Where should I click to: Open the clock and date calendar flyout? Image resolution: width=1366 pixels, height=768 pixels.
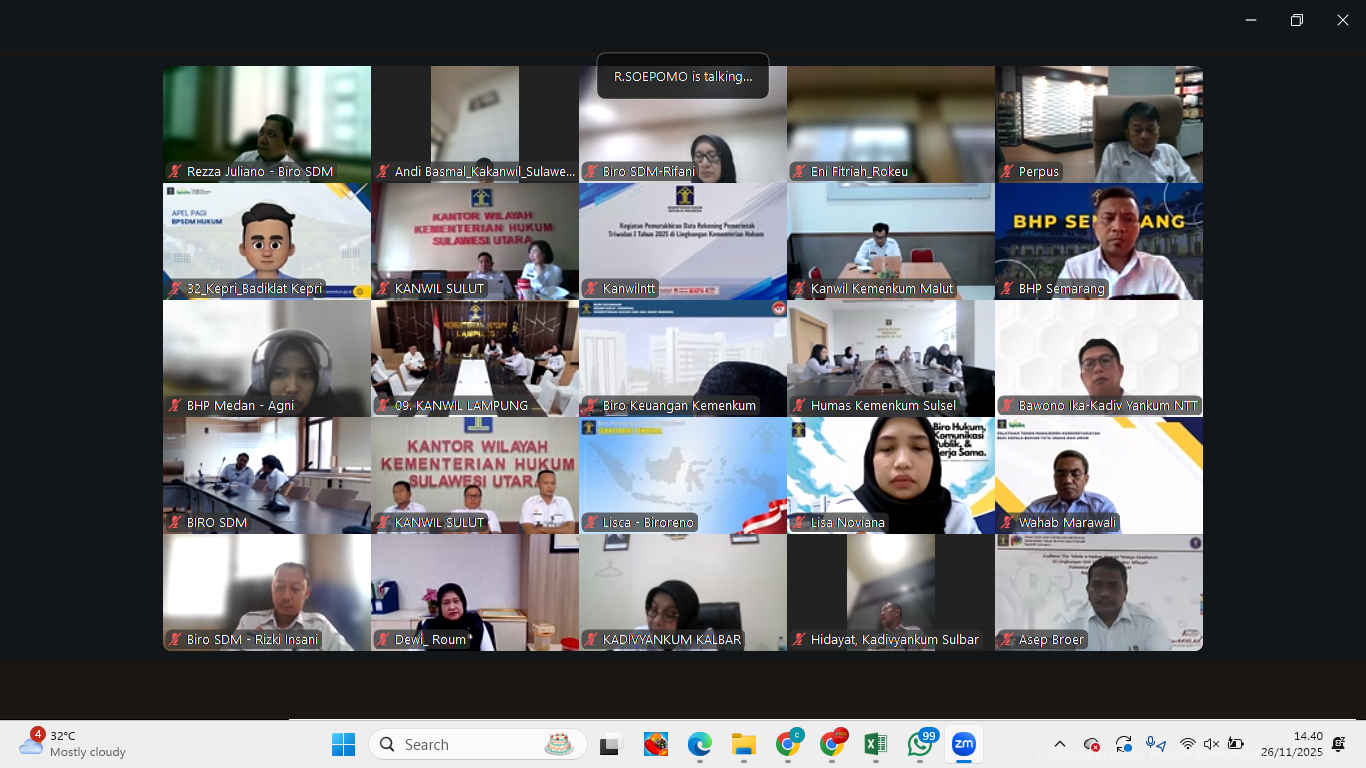tap(1291, 744)
